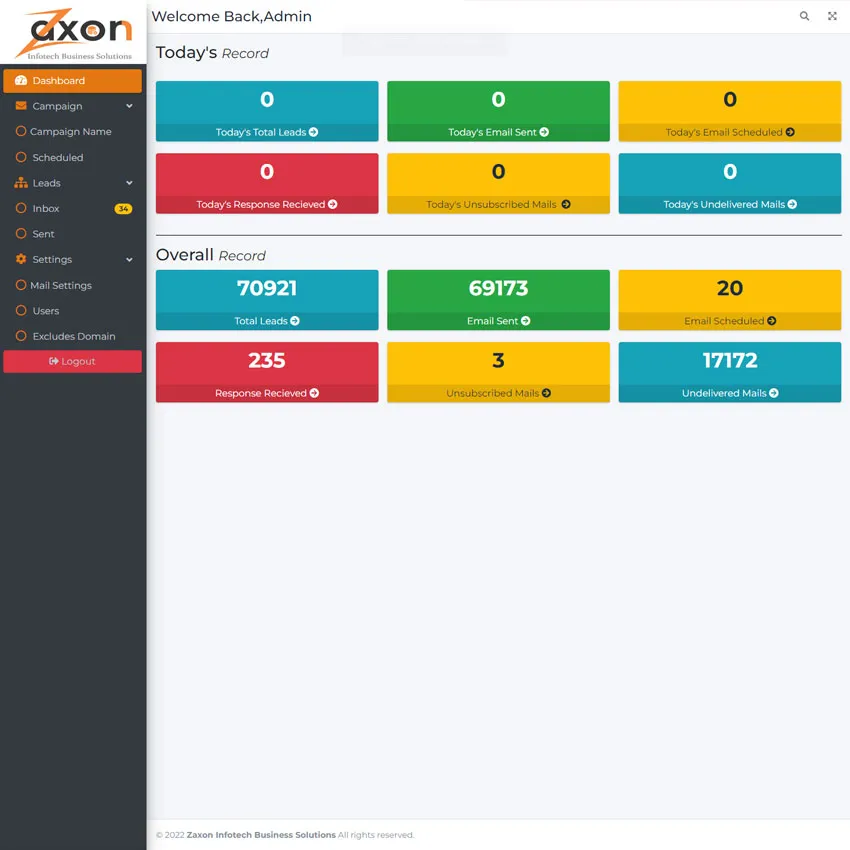Expand the Leads menu chevron

[x=130, y=183]
